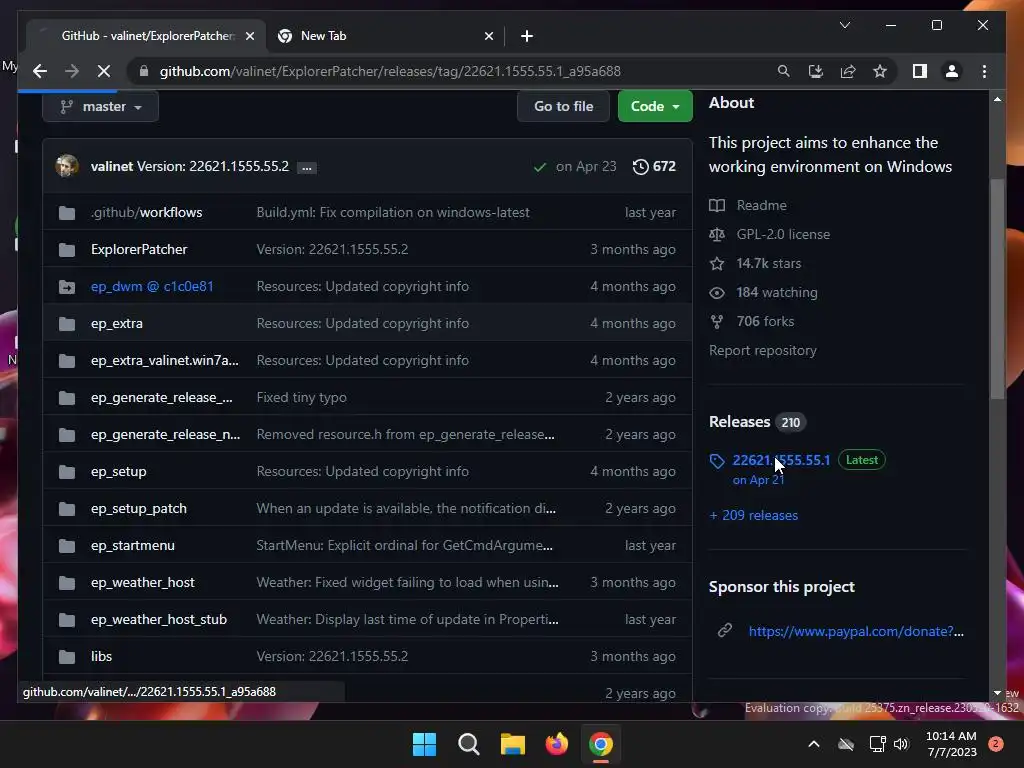Viewport: 1024px width, 768px height.
Task: Open the libs folder
Action: [x=101, y=656]
